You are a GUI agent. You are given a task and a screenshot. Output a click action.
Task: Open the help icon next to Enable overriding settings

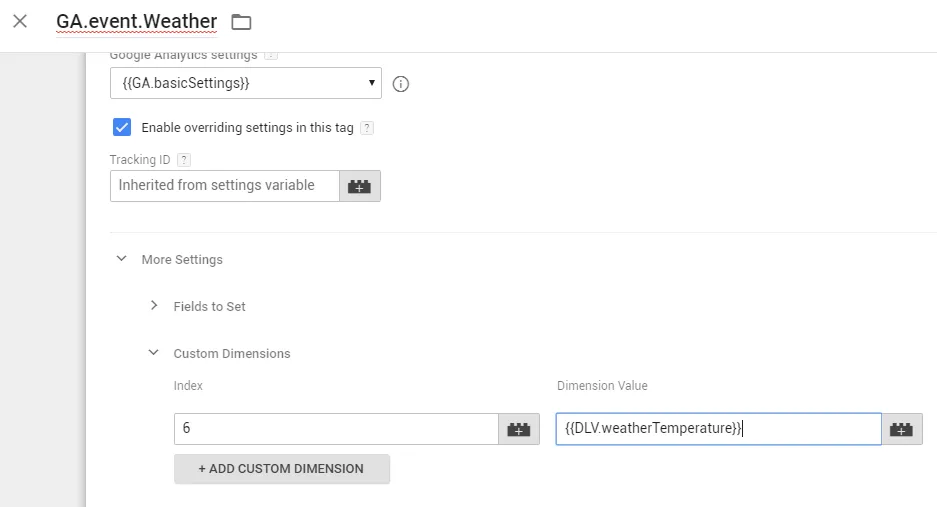point(367,128)
